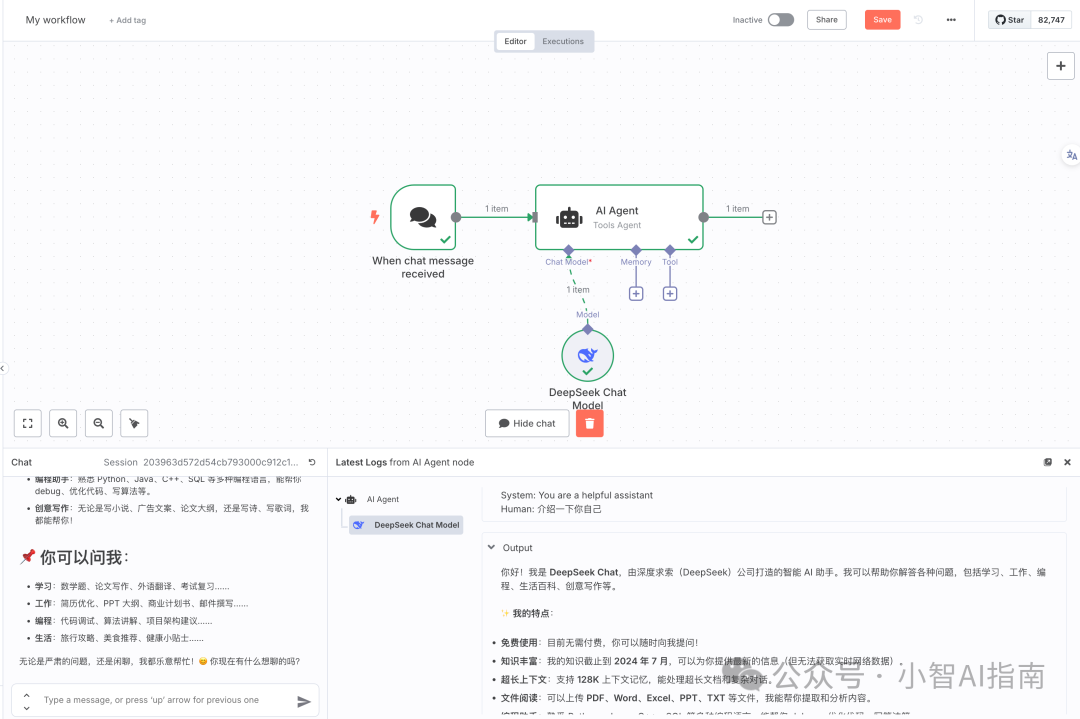Viewport: 1080px width, 719px height.
Task: Save the workflow
Action: [x=882, y=19]
